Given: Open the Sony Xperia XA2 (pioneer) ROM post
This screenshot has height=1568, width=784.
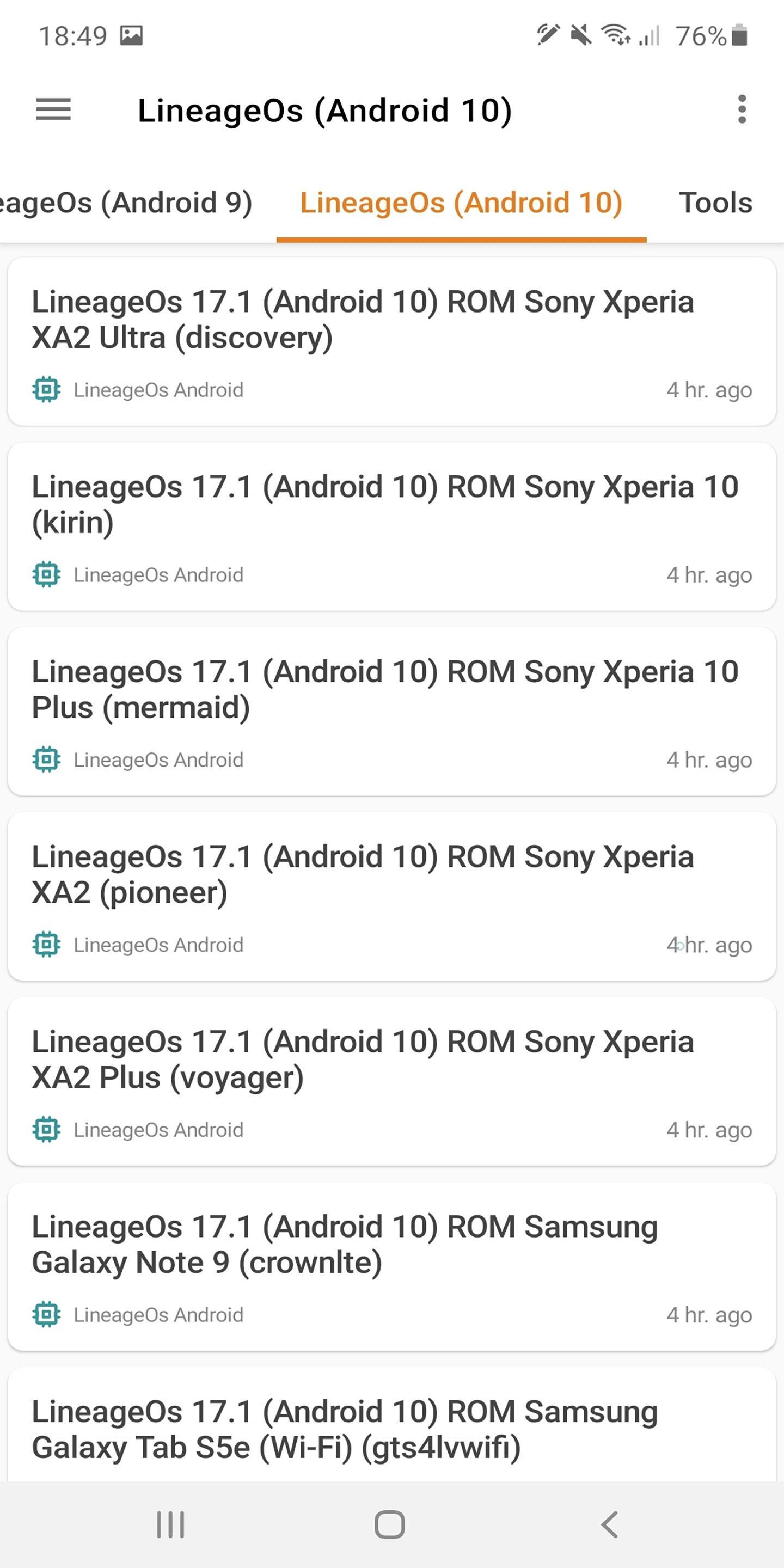Looking at the screenshot, I should [363, 874].
